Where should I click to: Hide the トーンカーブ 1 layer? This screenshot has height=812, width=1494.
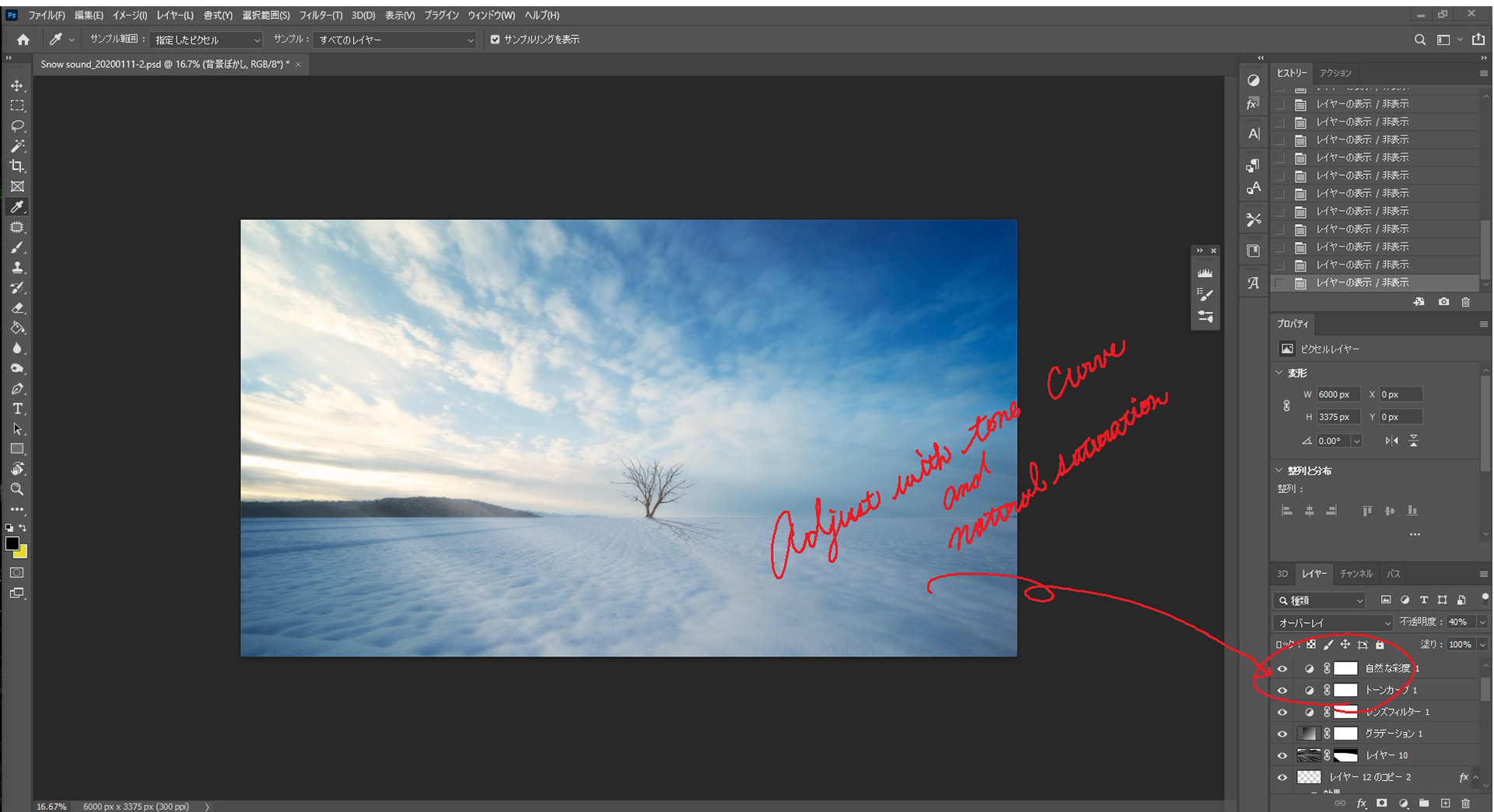click(x=1282, y=690)
